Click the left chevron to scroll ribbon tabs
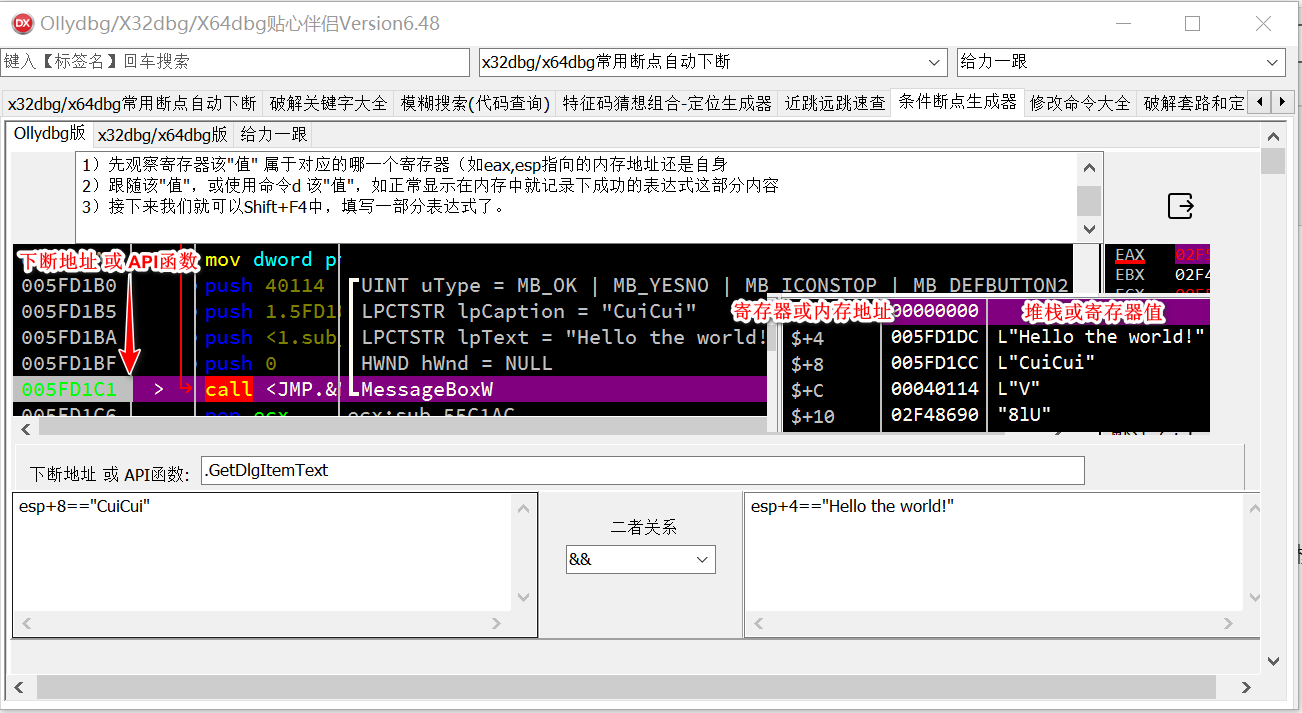 1260,101
